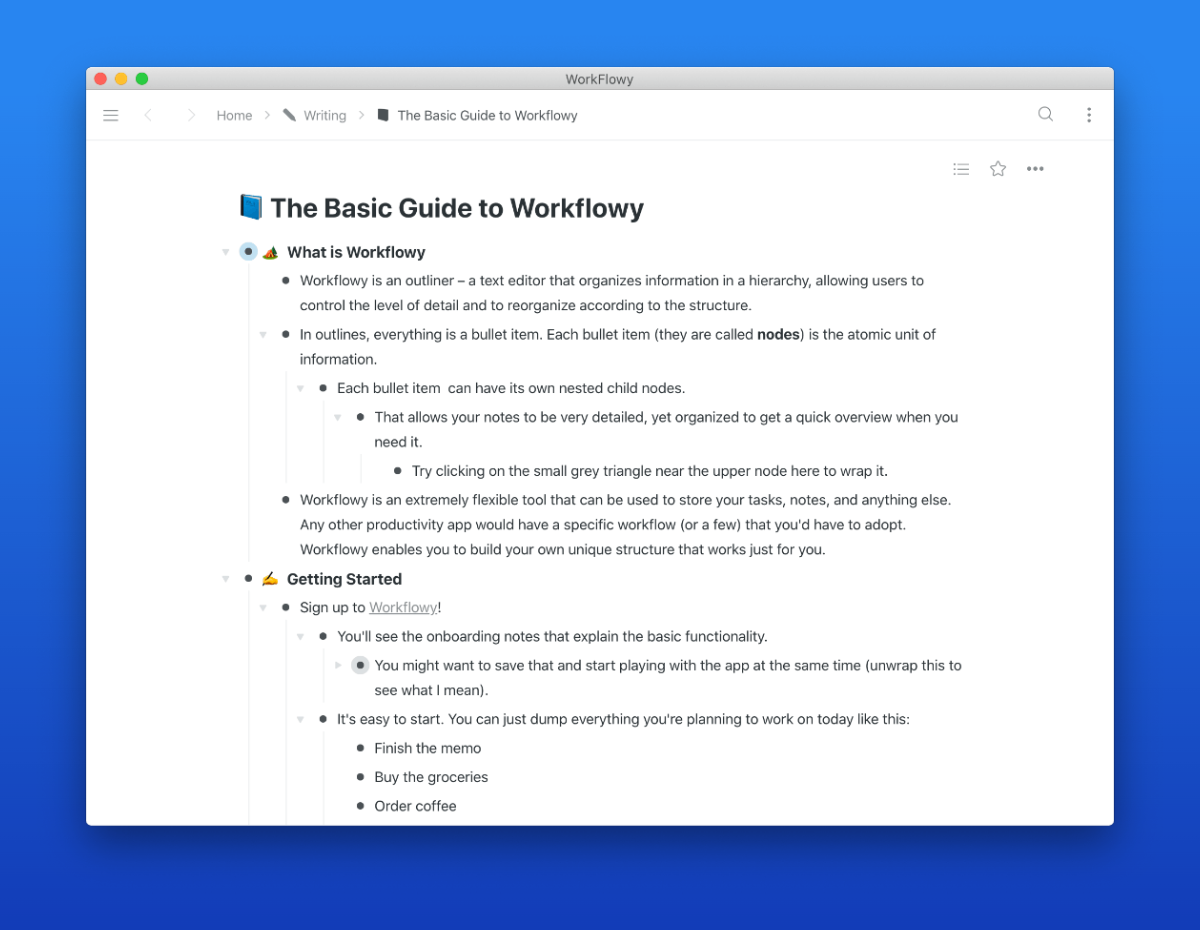Collapse the 'In outlines, everything is a bullet' node
Image resolution: width=1200 pixels, height=930 pixels.
tap(263, 335)
